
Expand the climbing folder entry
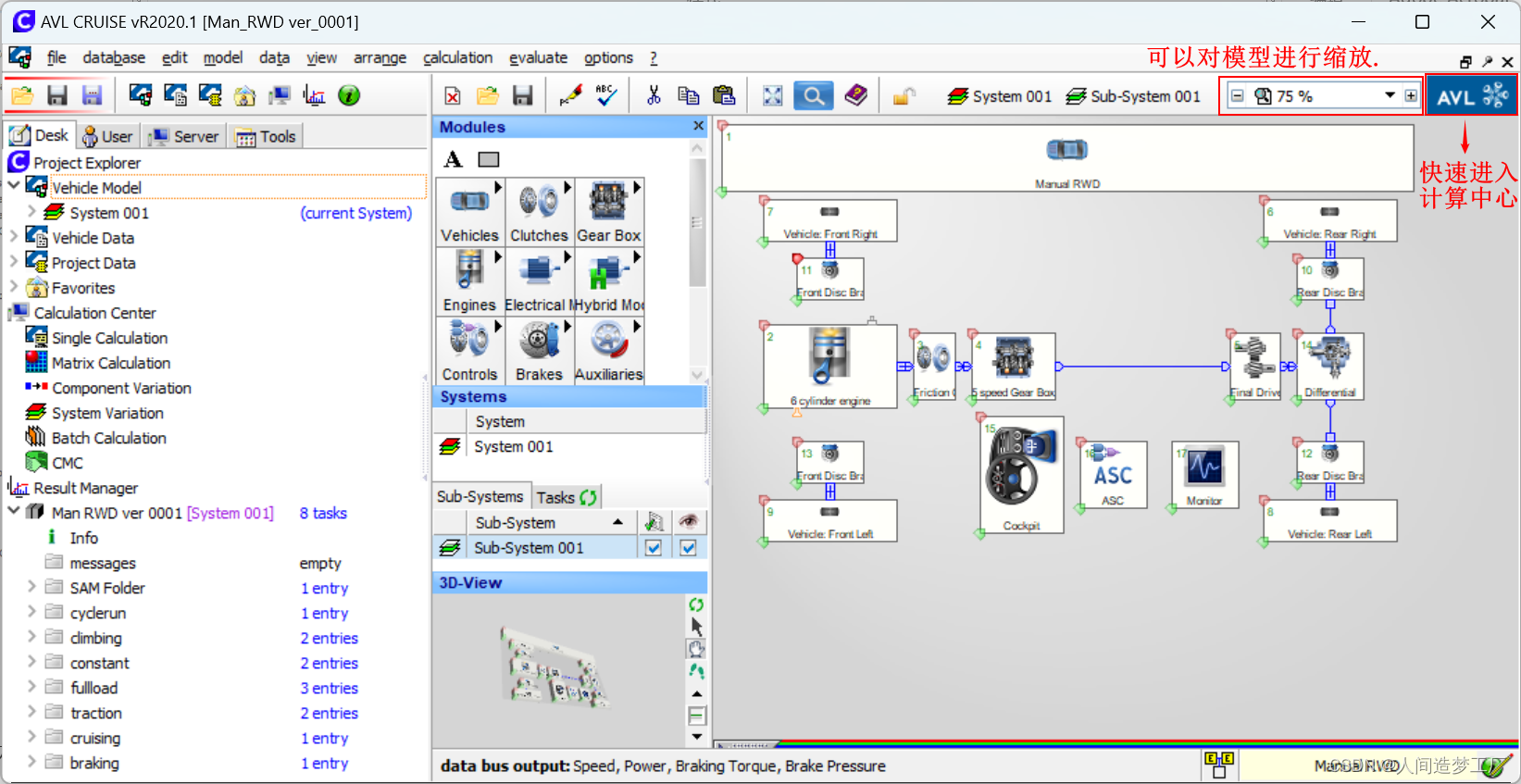pyautogui.click(x=31, y=637)
